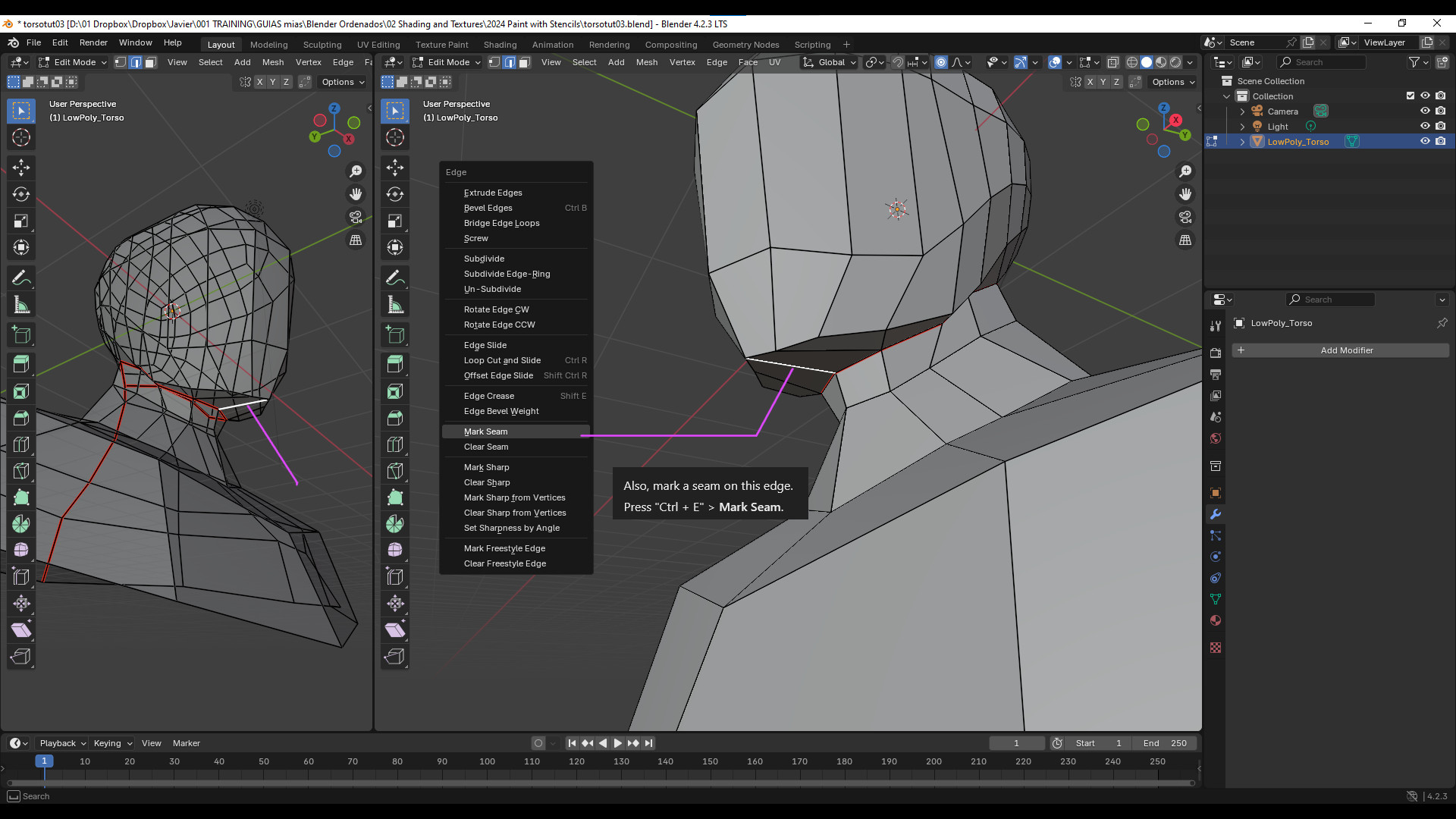Screen dimensions: 1456x819
Task: Click the Marker menu in timeline
Action: [x=186, y=743]
